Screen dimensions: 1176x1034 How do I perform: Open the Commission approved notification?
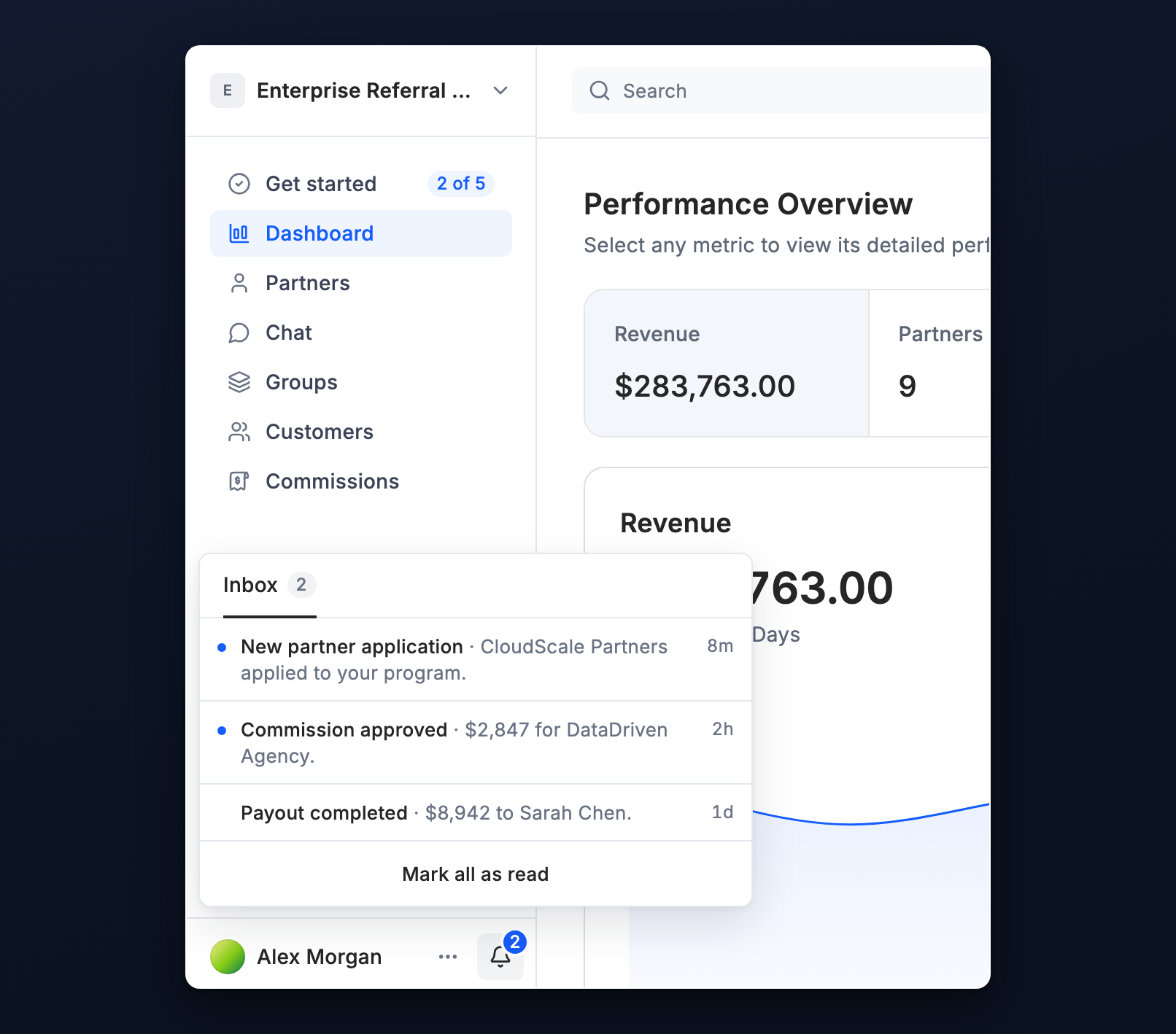click(x=476, y=743)
